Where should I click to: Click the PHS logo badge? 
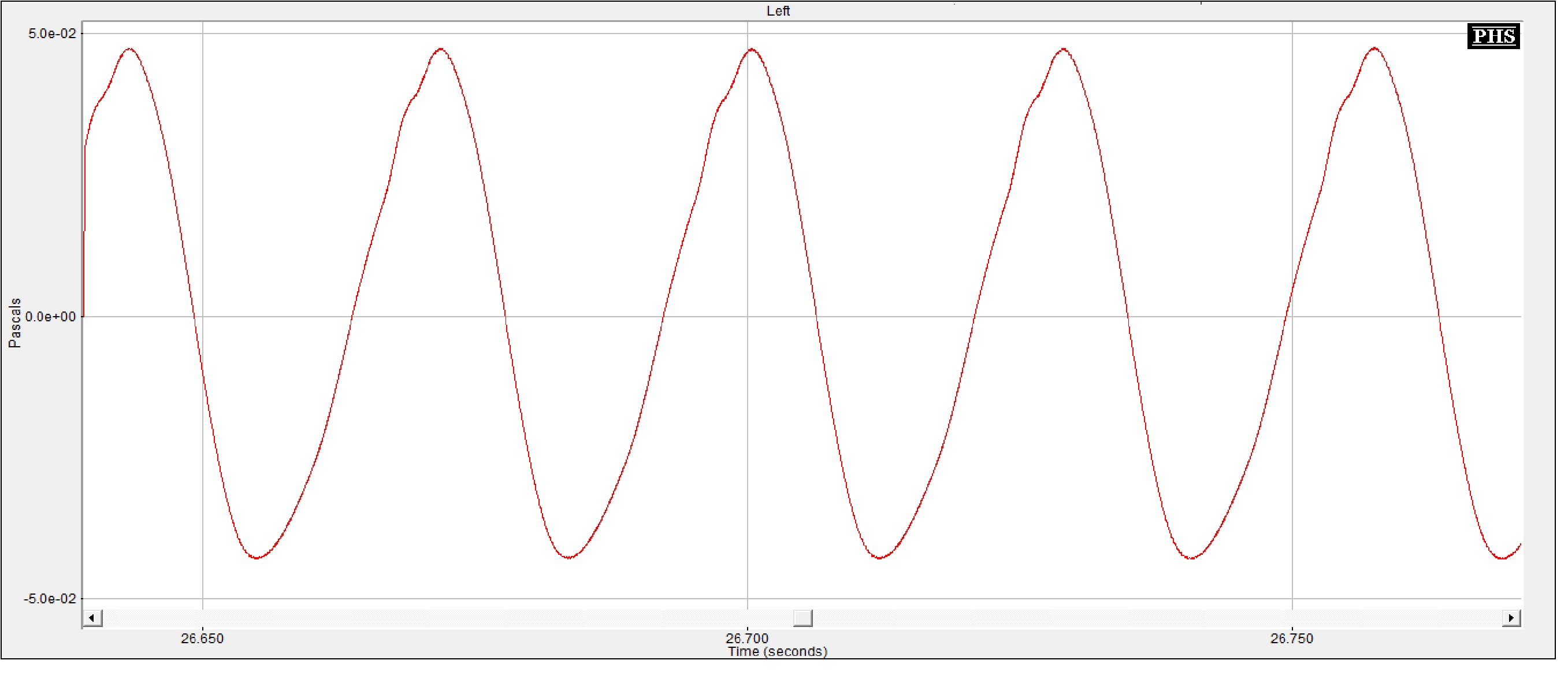1493,36
